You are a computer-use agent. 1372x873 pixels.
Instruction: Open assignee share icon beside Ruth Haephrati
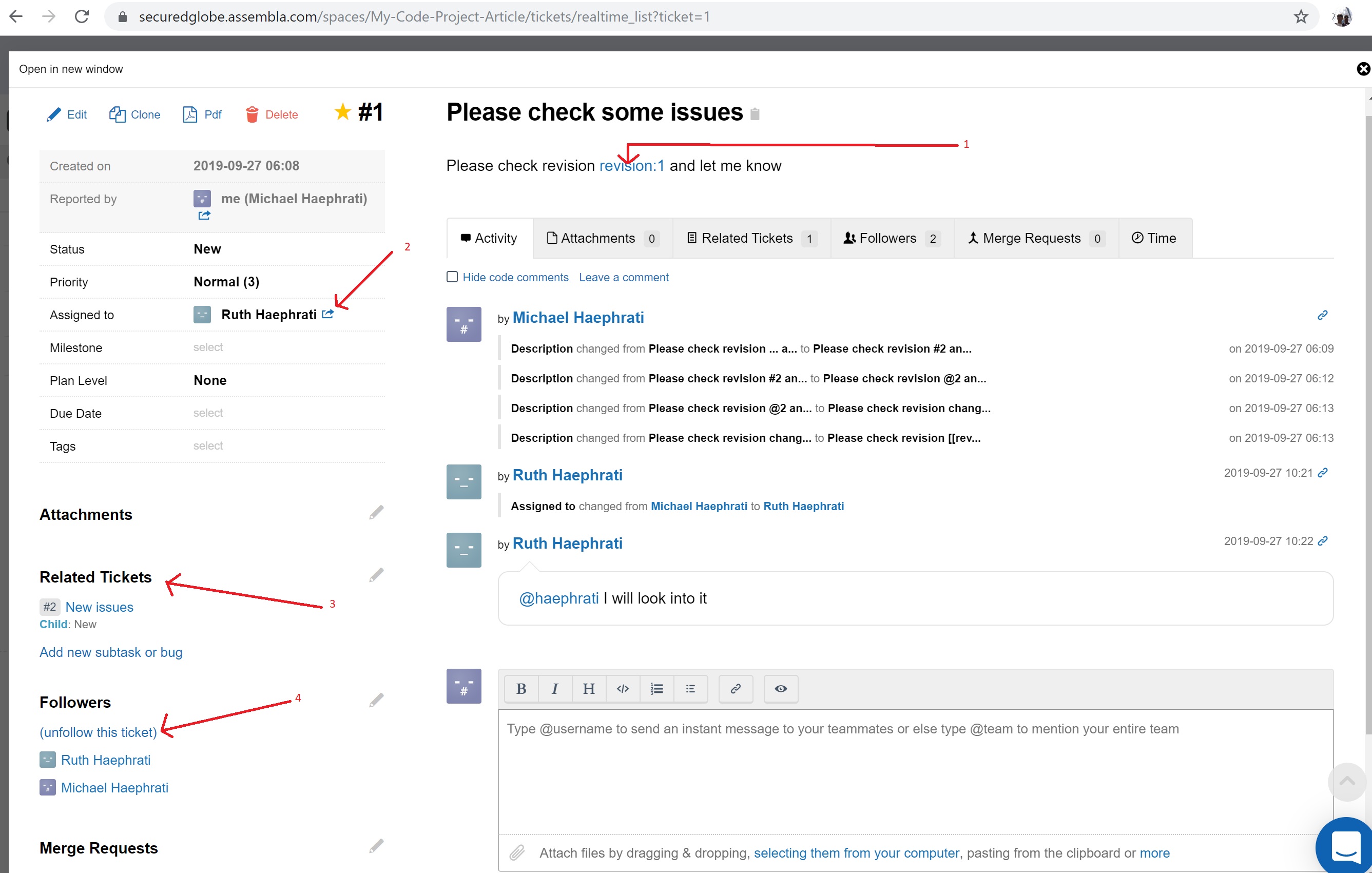327,314
